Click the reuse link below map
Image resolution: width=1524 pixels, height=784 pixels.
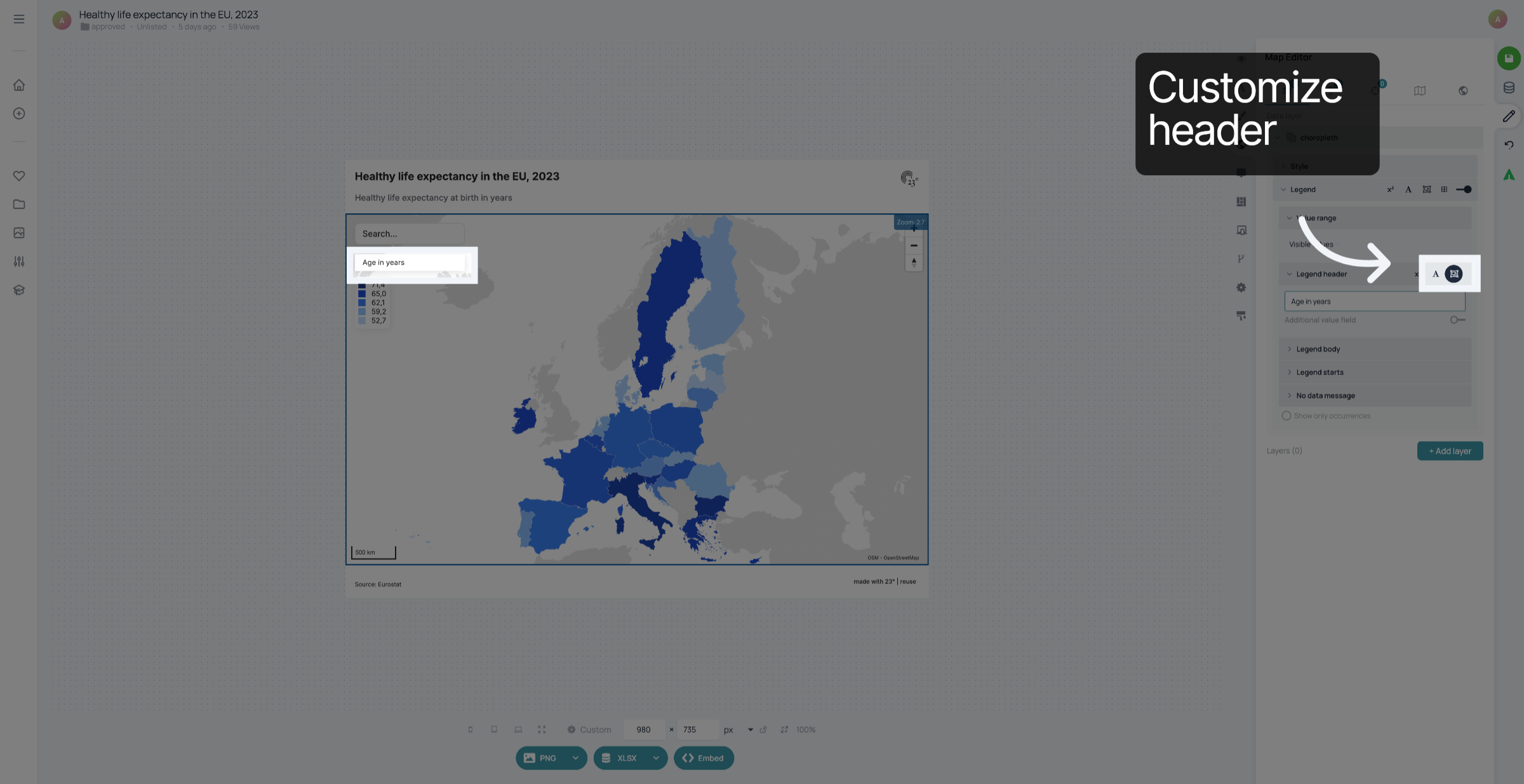point(908,581)
